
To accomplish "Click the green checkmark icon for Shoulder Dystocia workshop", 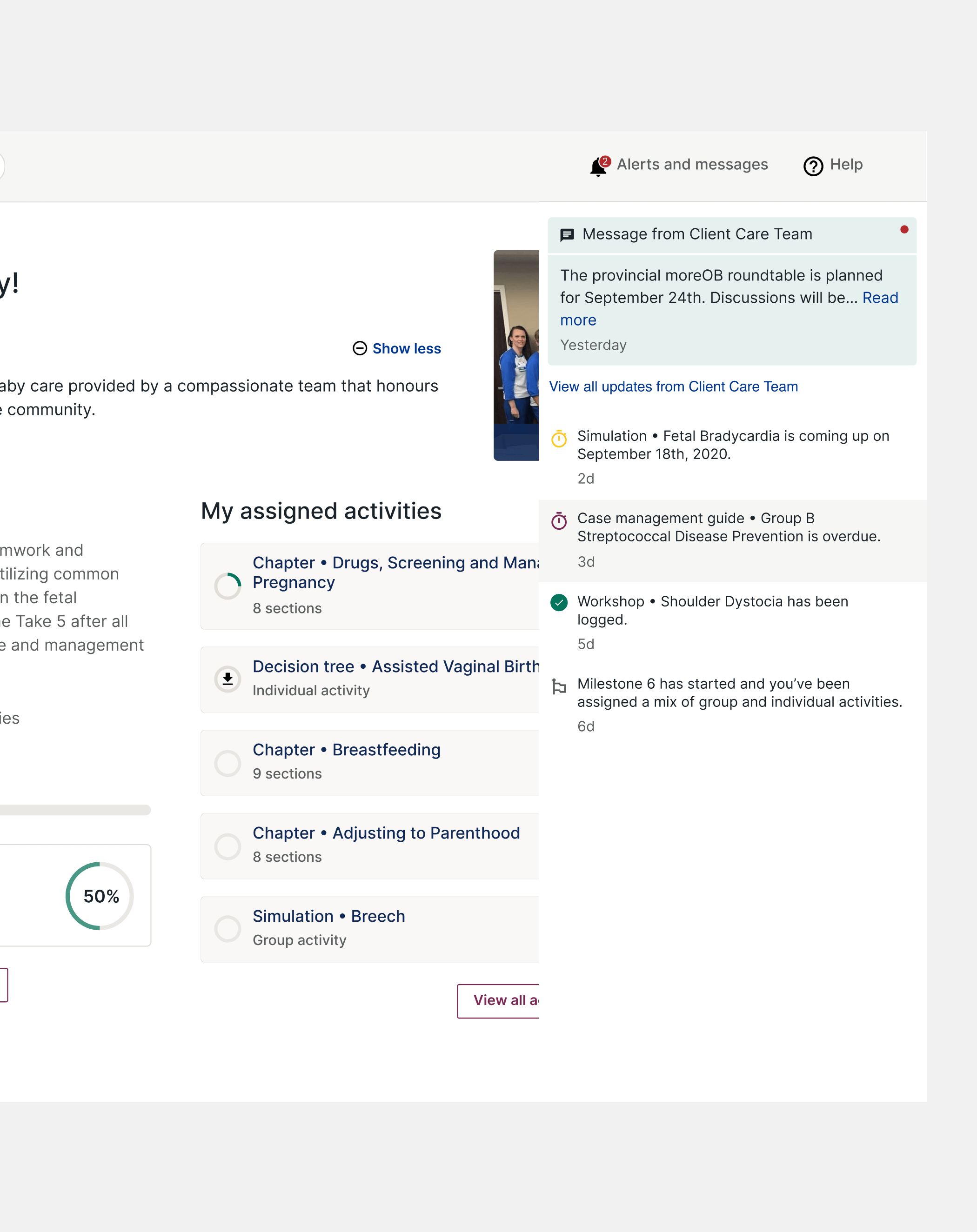I will pyautogui.click(x=559, y=602).
